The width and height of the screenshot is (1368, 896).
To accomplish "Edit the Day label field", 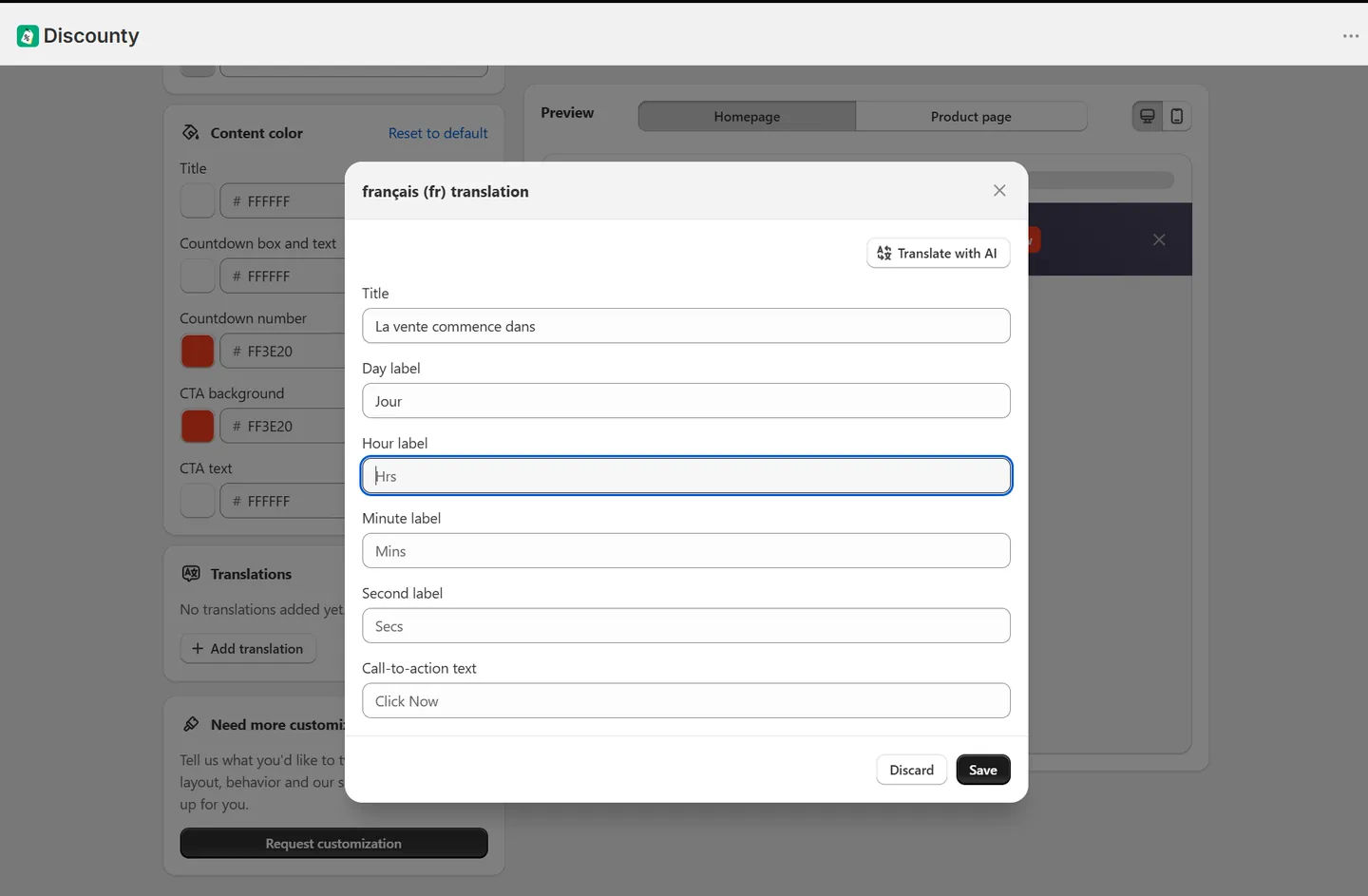I will pos(686,401).
